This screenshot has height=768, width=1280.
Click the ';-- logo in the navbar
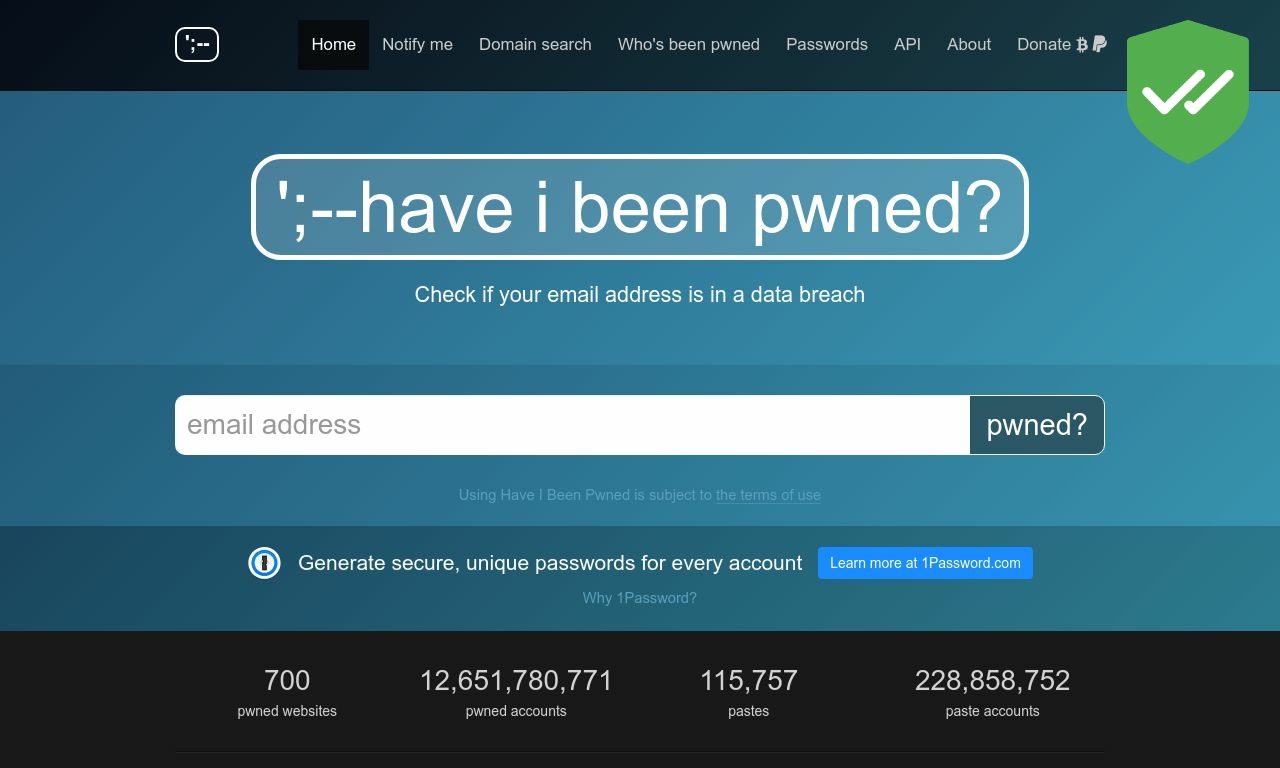pyautogui.click(x=197, y=44)
